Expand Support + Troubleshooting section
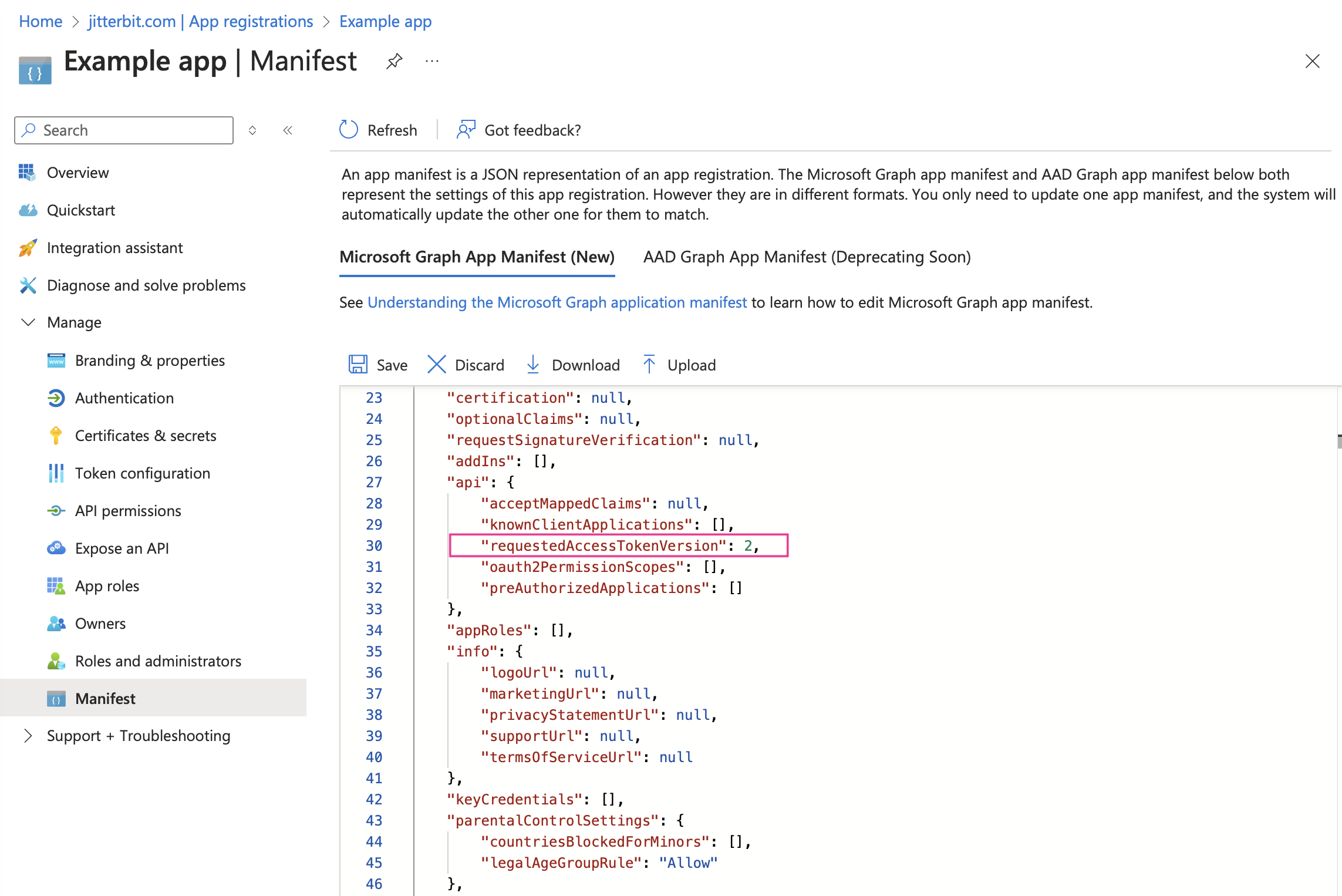The image size is (1342, 896). pos(28,736)
